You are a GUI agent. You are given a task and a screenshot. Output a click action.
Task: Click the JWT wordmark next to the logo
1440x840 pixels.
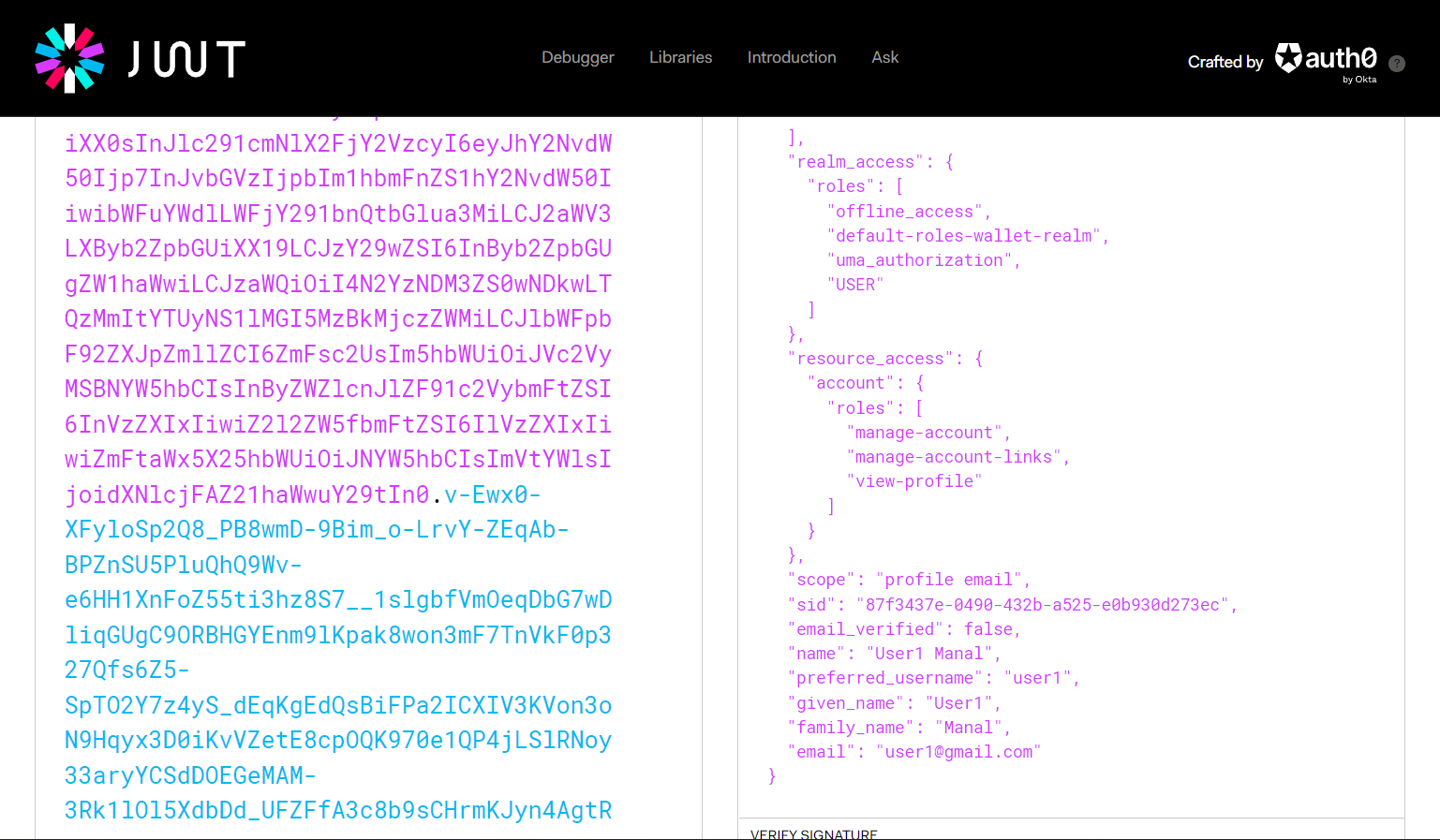point(184,57)
